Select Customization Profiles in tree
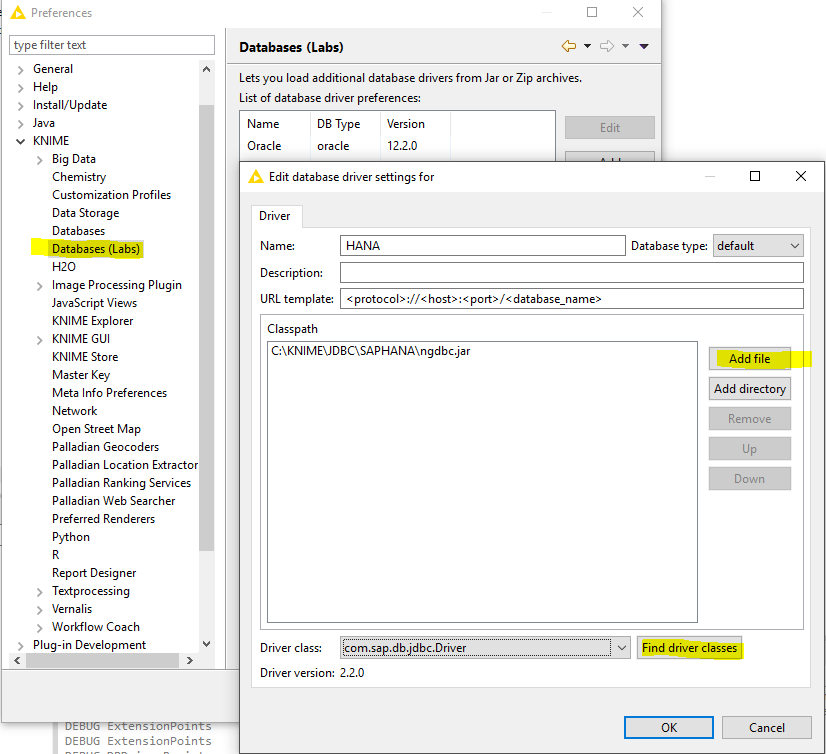 (x=112, y=195)
